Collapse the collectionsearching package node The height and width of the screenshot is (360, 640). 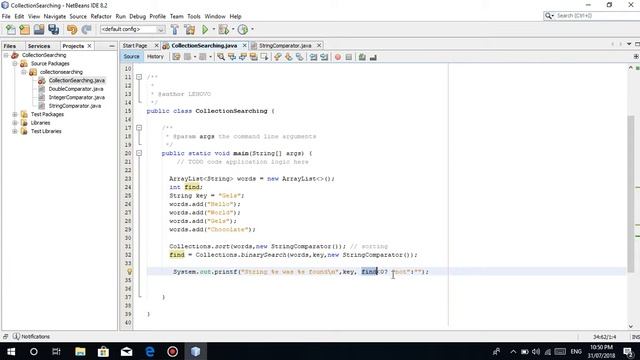point(24,72)
